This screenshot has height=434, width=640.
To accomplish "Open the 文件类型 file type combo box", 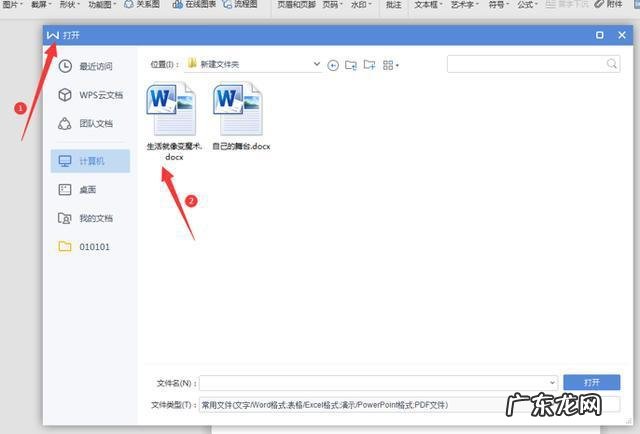I will click(410, 405).
